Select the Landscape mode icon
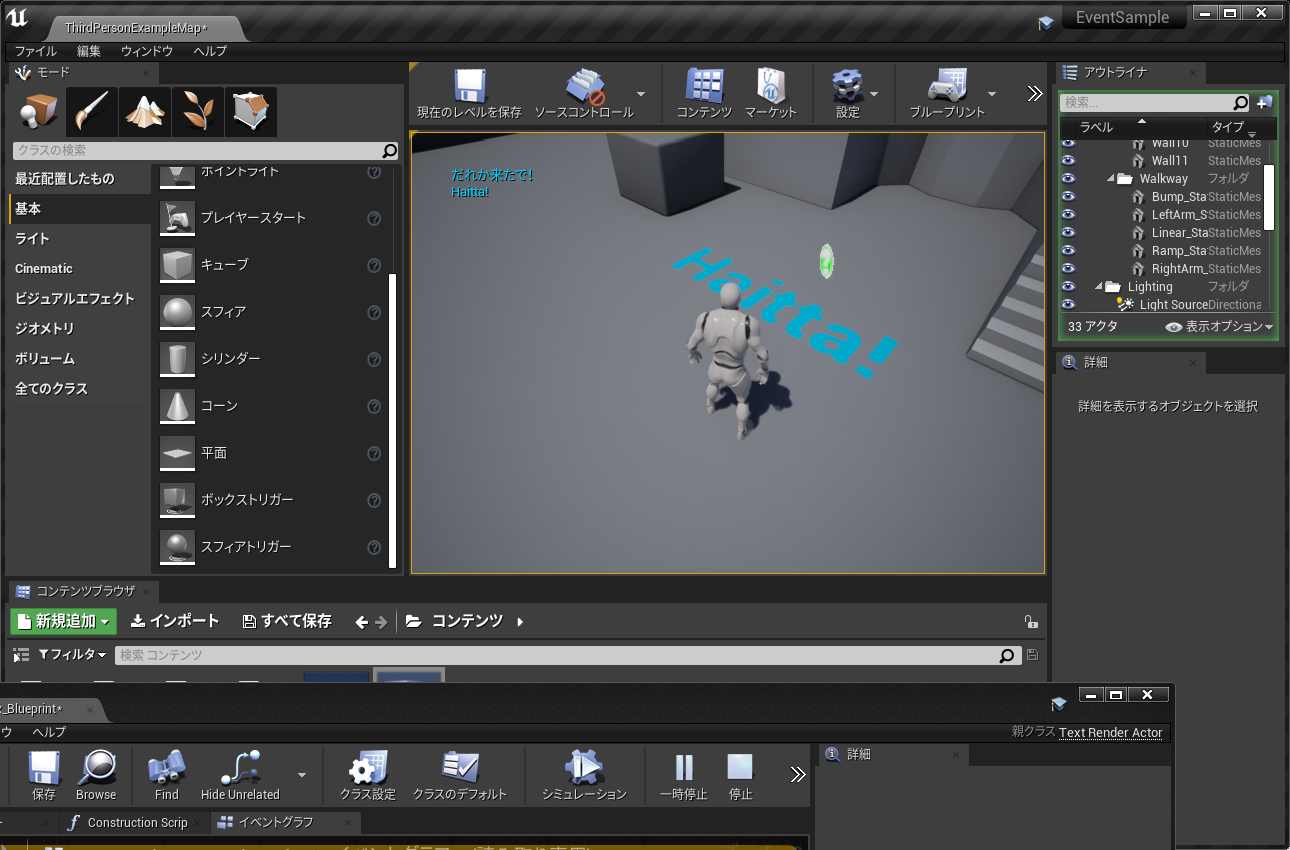 click(145, 111)
